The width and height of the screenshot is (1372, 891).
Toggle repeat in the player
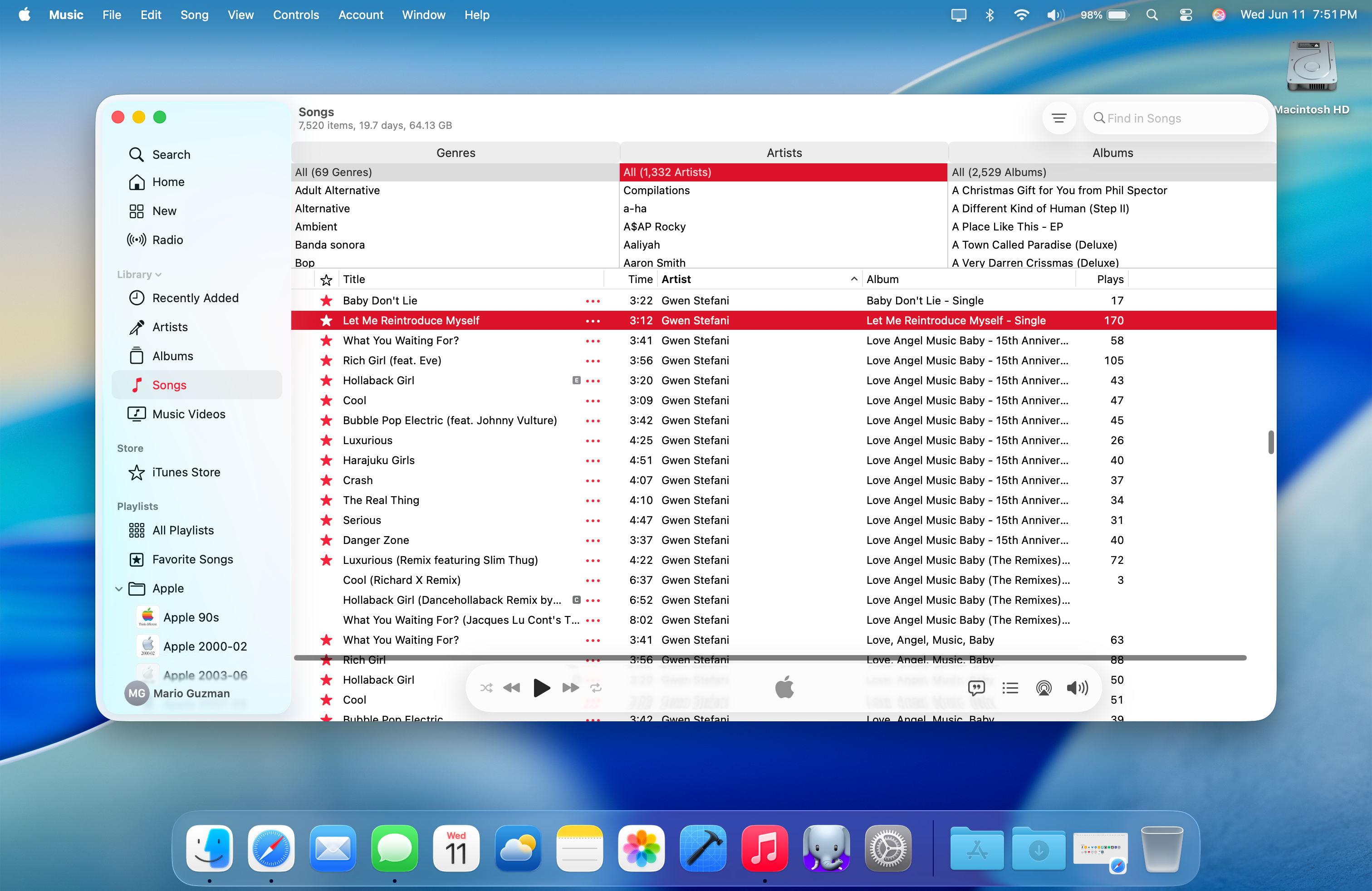[x=596, y=688]
